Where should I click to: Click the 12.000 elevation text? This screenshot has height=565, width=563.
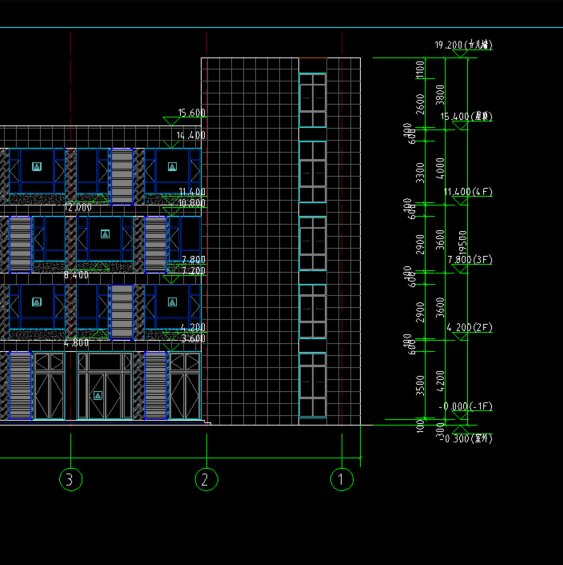[78, 208]
